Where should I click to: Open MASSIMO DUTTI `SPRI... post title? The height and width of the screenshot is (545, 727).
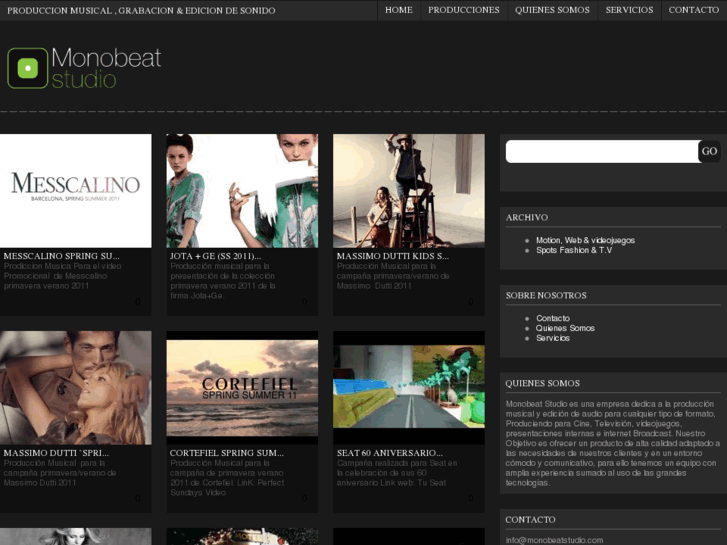tap(56, 453)
